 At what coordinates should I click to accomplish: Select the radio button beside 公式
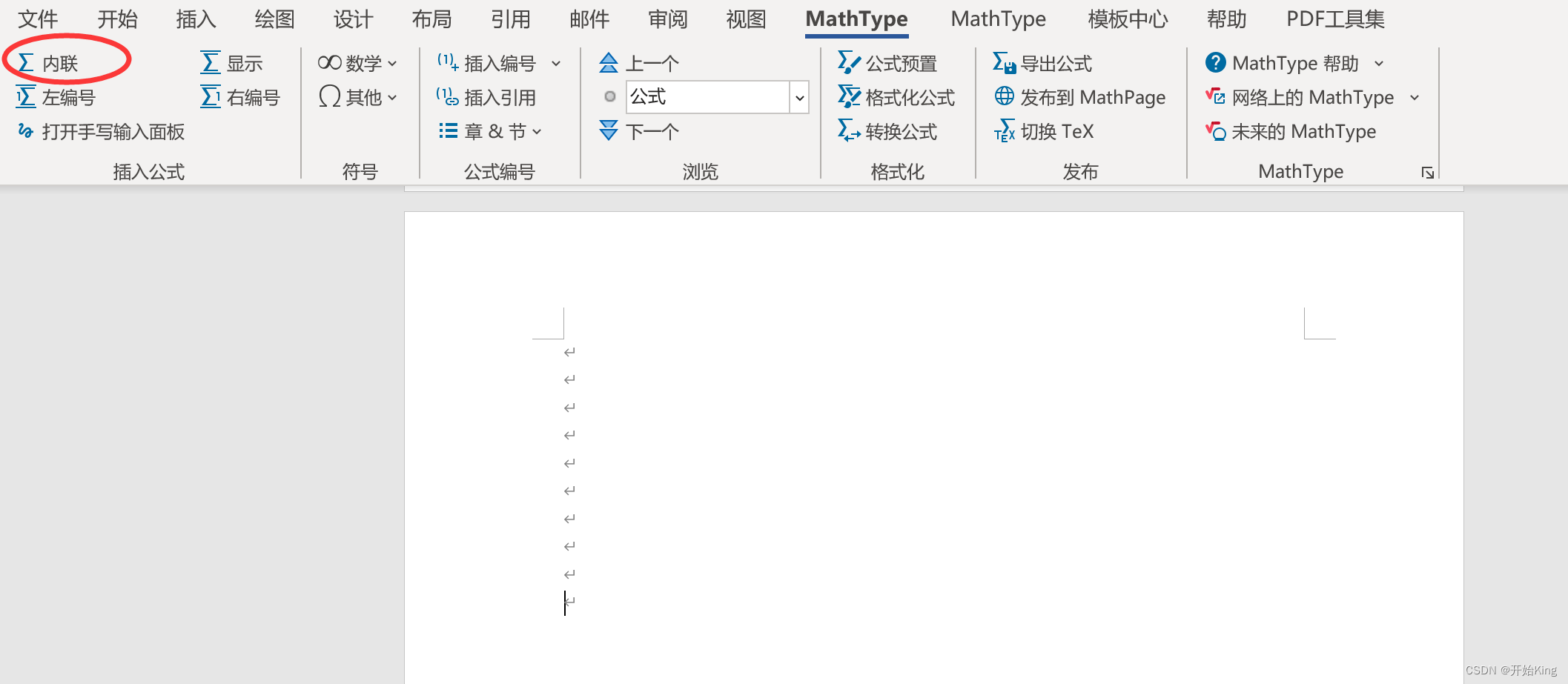point(609,96)
